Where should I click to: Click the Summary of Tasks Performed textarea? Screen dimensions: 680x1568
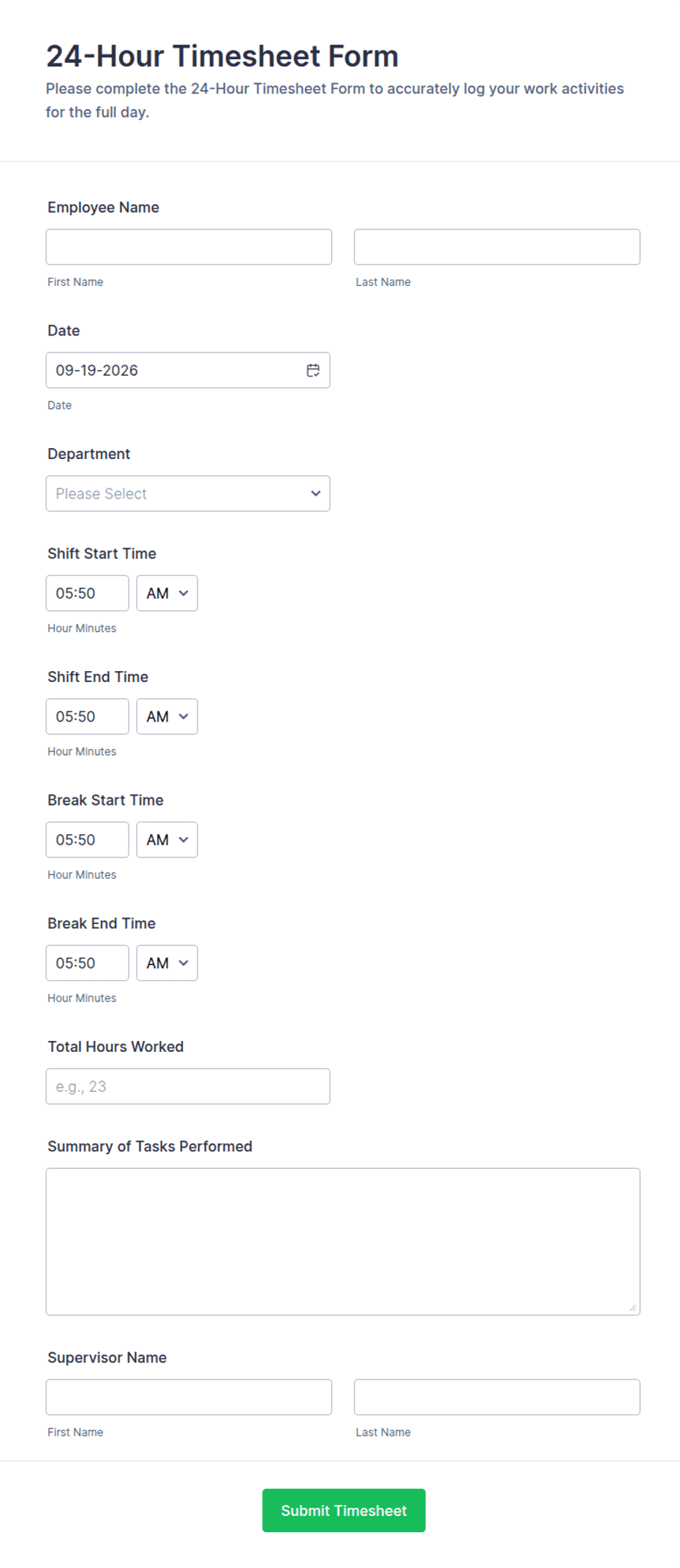coord(343,1242)
